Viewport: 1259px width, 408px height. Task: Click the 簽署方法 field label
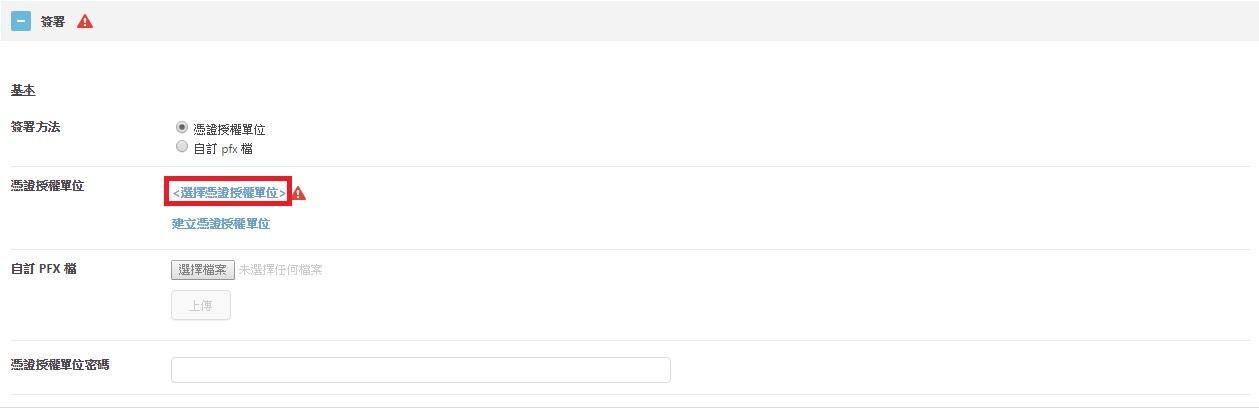(x=35, y=127)
